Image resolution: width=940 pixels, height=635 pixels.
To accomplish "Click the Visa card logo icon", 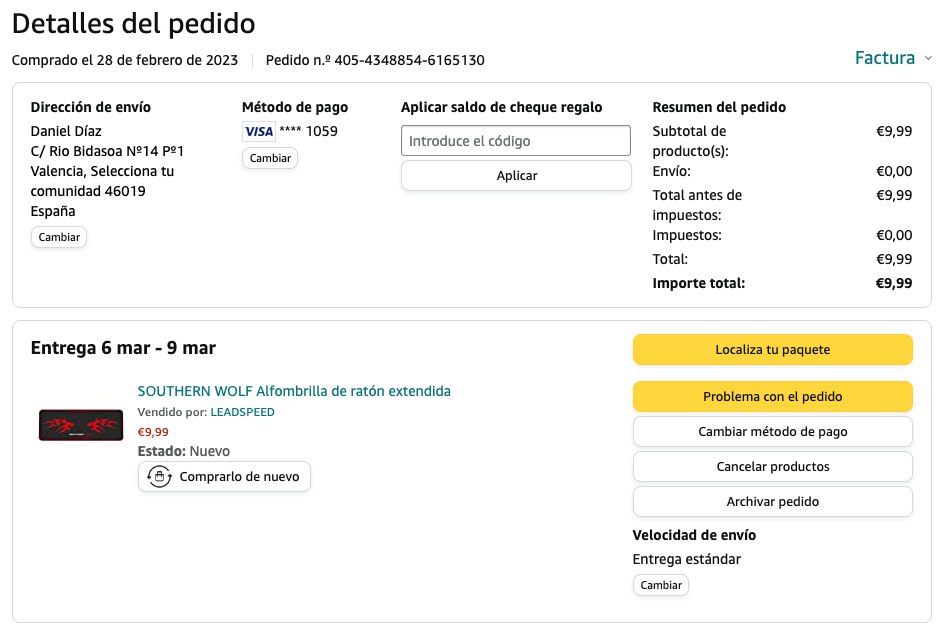I will coord(259,131).
